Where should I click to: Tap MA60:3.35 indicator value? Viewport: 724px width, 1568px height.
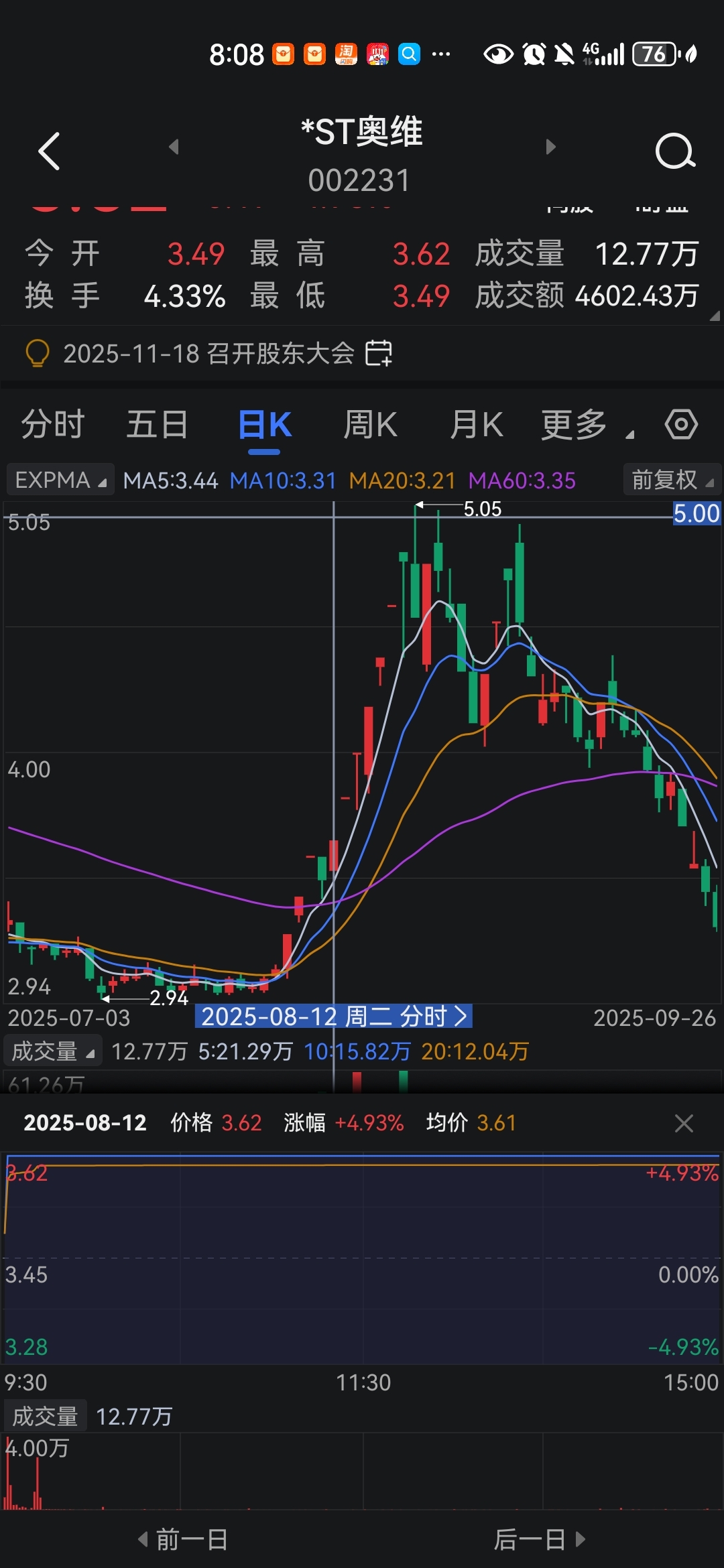click(522, 480)
